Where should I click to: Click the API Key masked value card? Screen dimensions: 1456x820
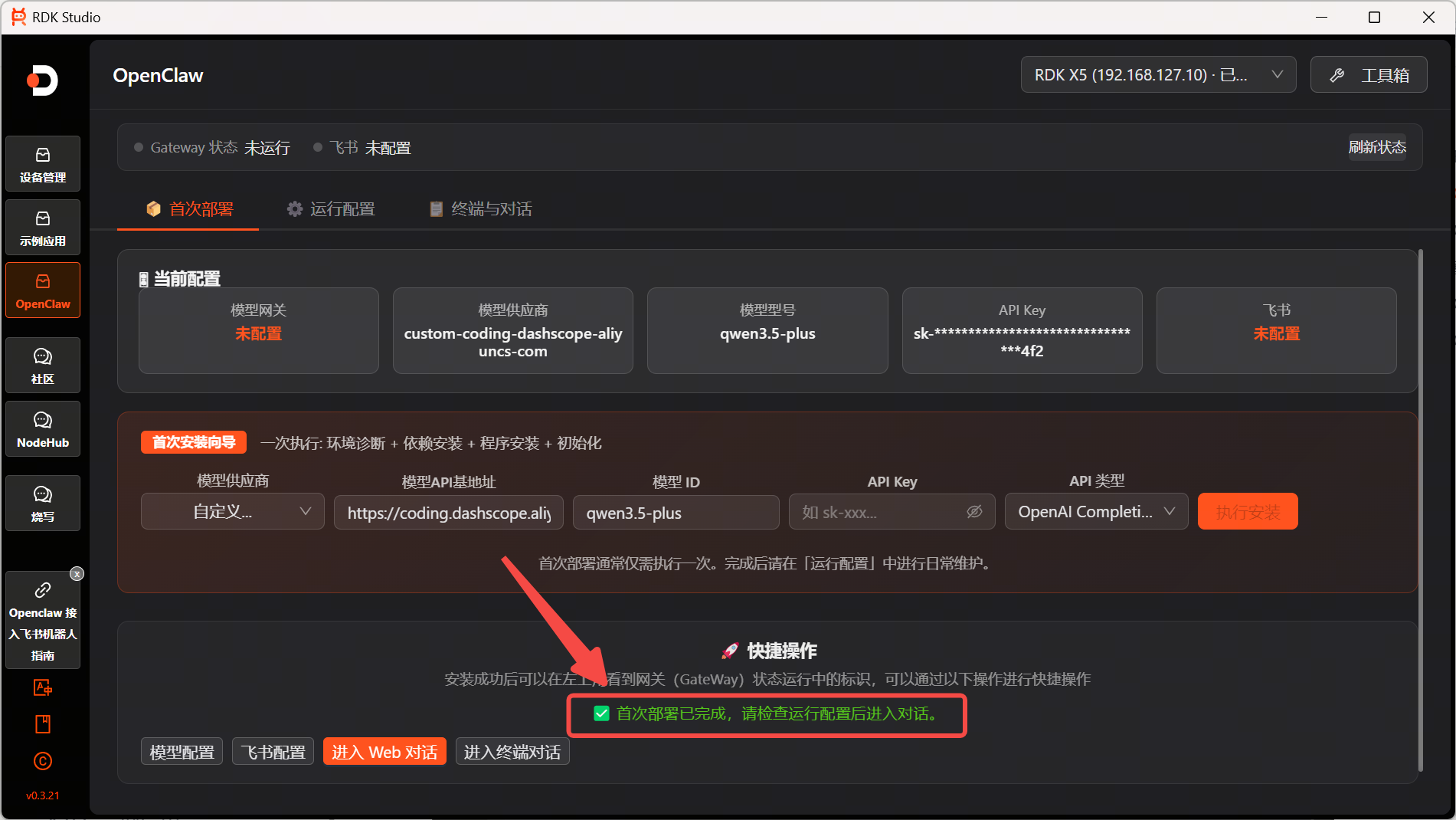[1022, 330]
